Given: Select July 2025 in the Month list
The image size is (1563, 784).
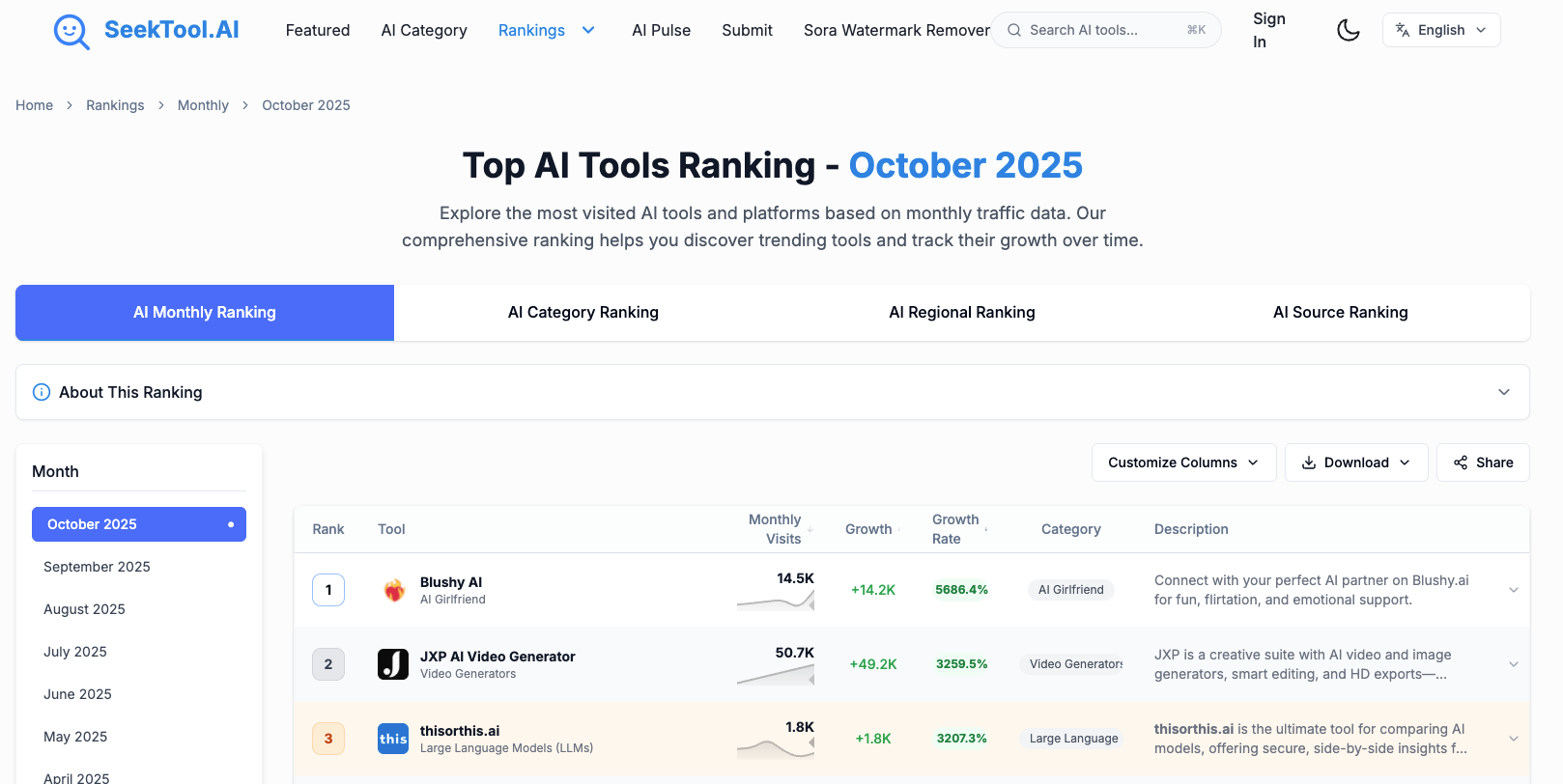Looking at the screenshot, I should coord(139,652).
